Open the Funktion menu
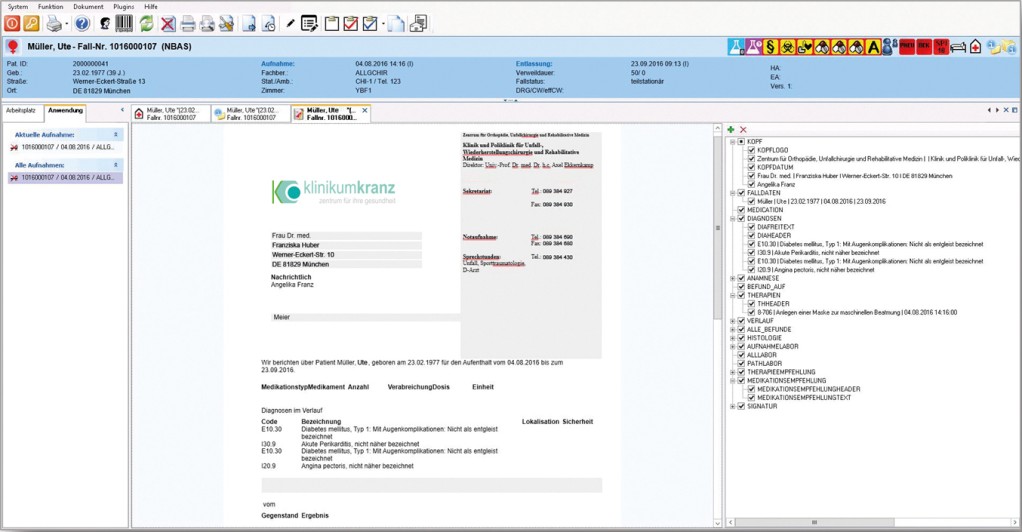Viewport: 1022px width, 532px height. pyautogui.click(x=50, y=7)
